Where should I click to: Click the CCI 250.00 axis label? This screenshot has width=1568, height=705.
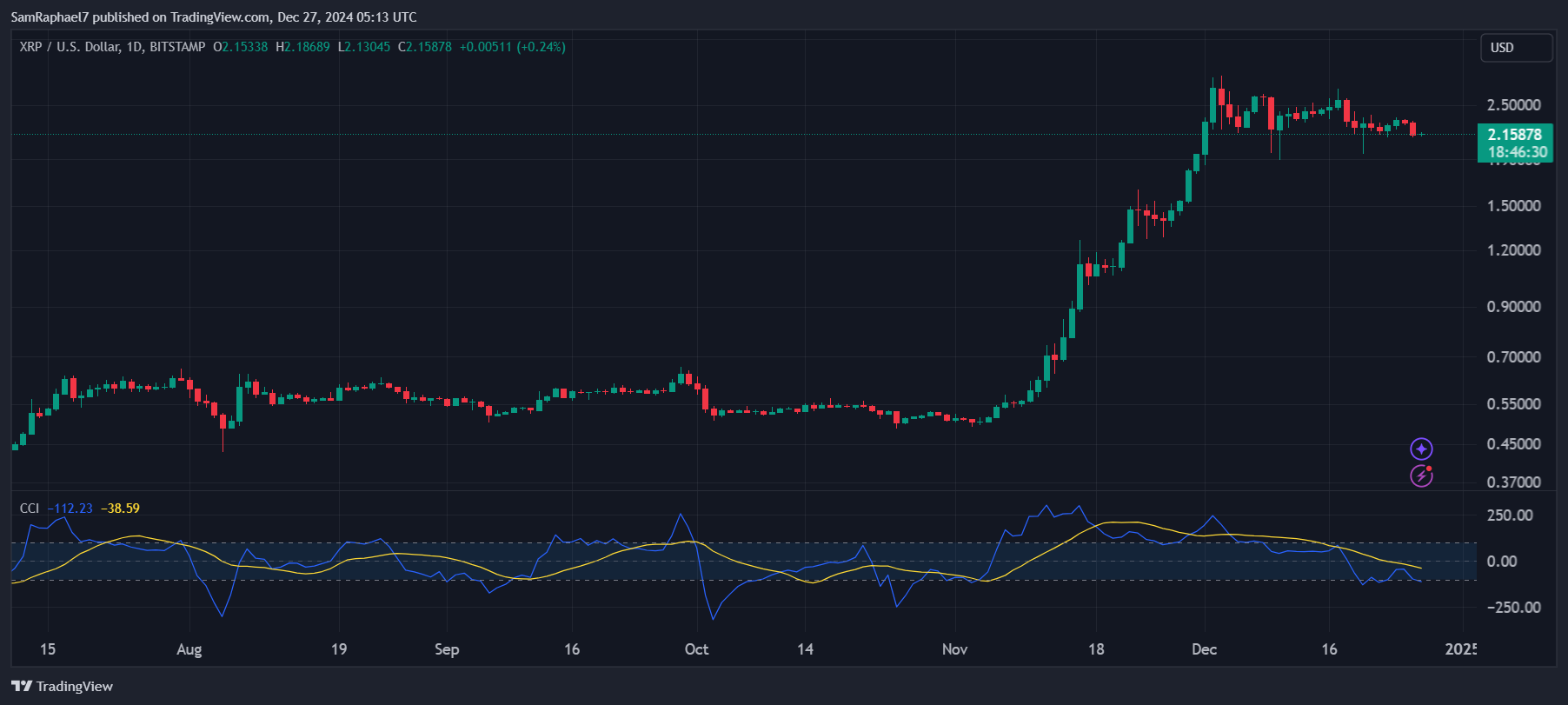coord(1511,515)
